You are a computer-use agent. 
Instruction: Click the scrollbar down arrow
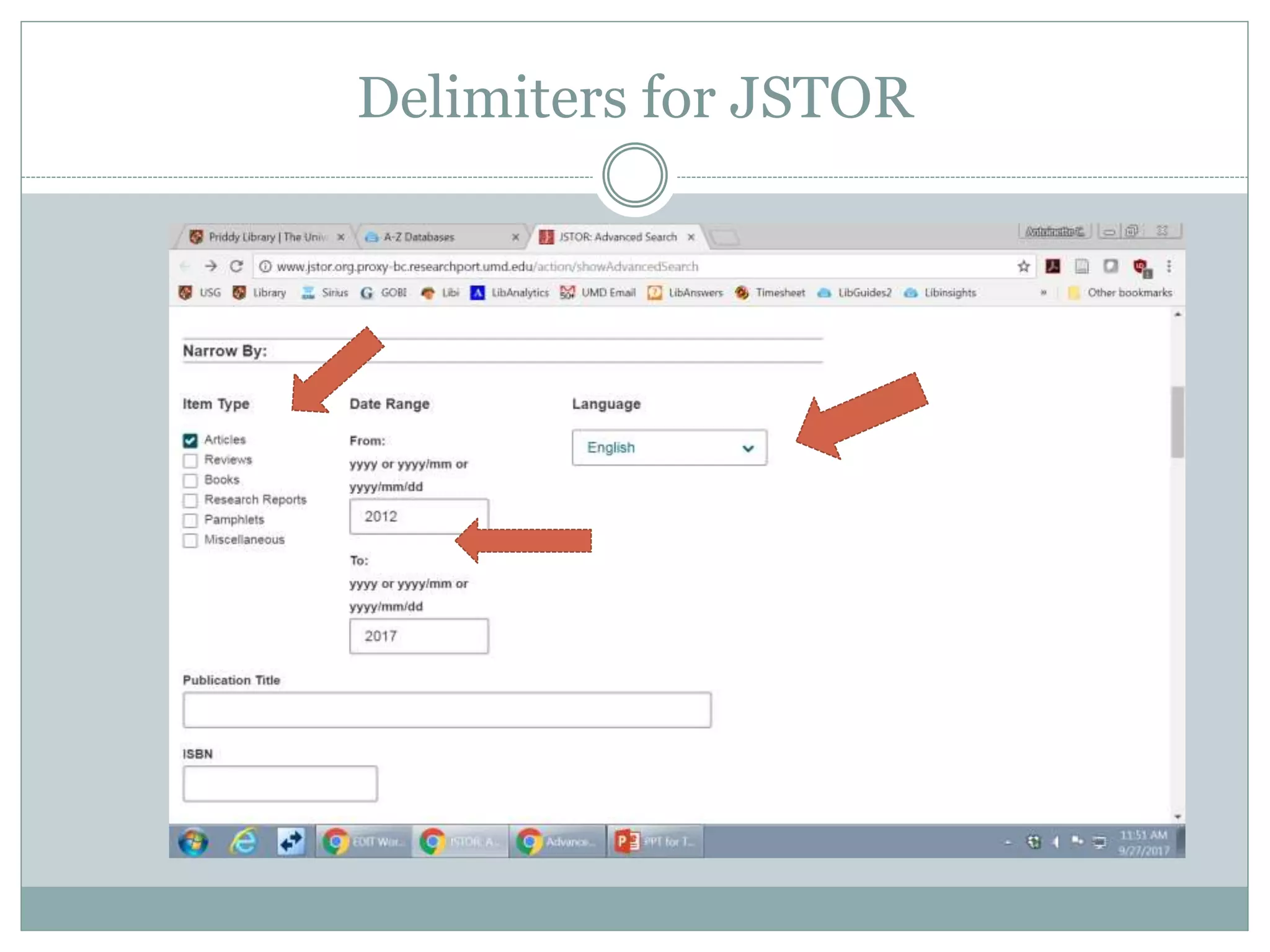coord(1178,817)
